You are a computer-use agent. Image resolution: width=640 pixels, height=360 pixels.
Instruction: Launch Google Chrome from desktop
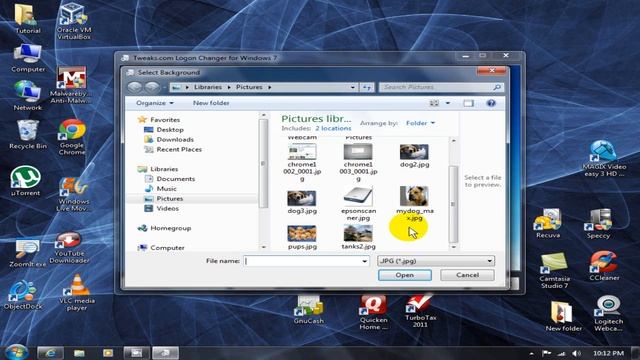click(x=72, y=137)
